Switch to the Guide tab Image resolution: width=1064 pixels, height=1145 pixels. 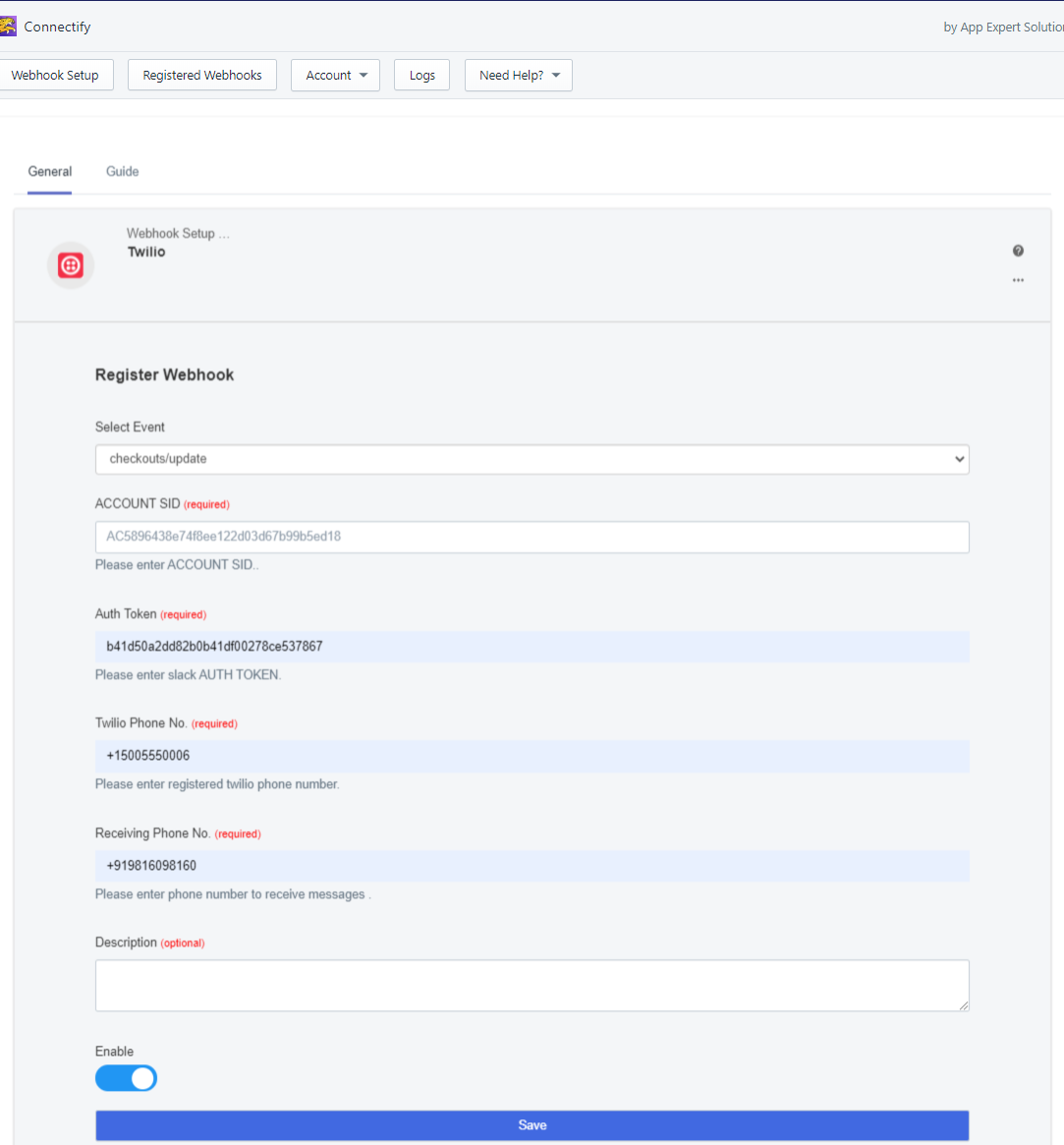coord(123,172)
